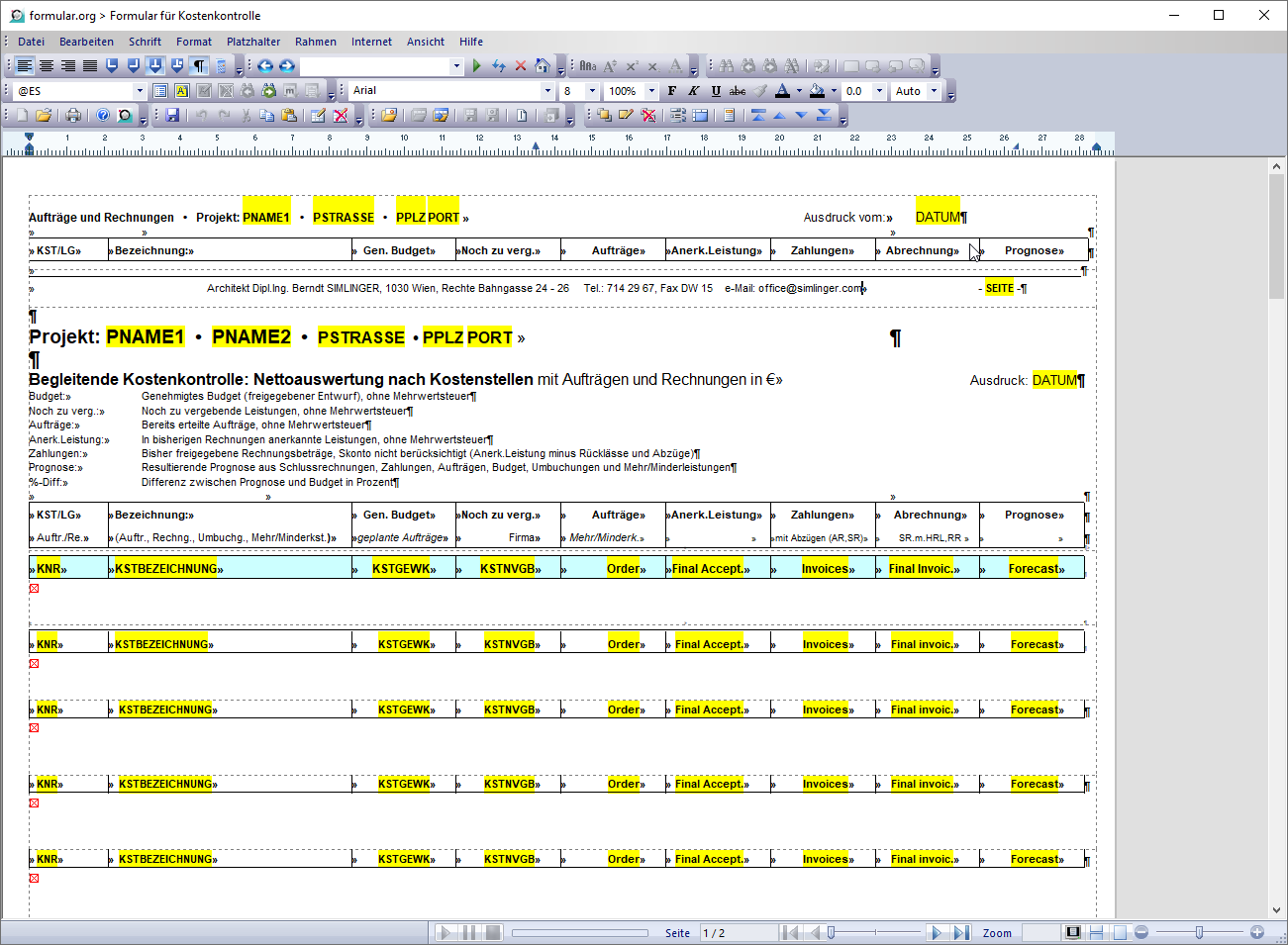Click the green run arrow icon
Screen dimensions: 1288x945
(x=477, y=66)
